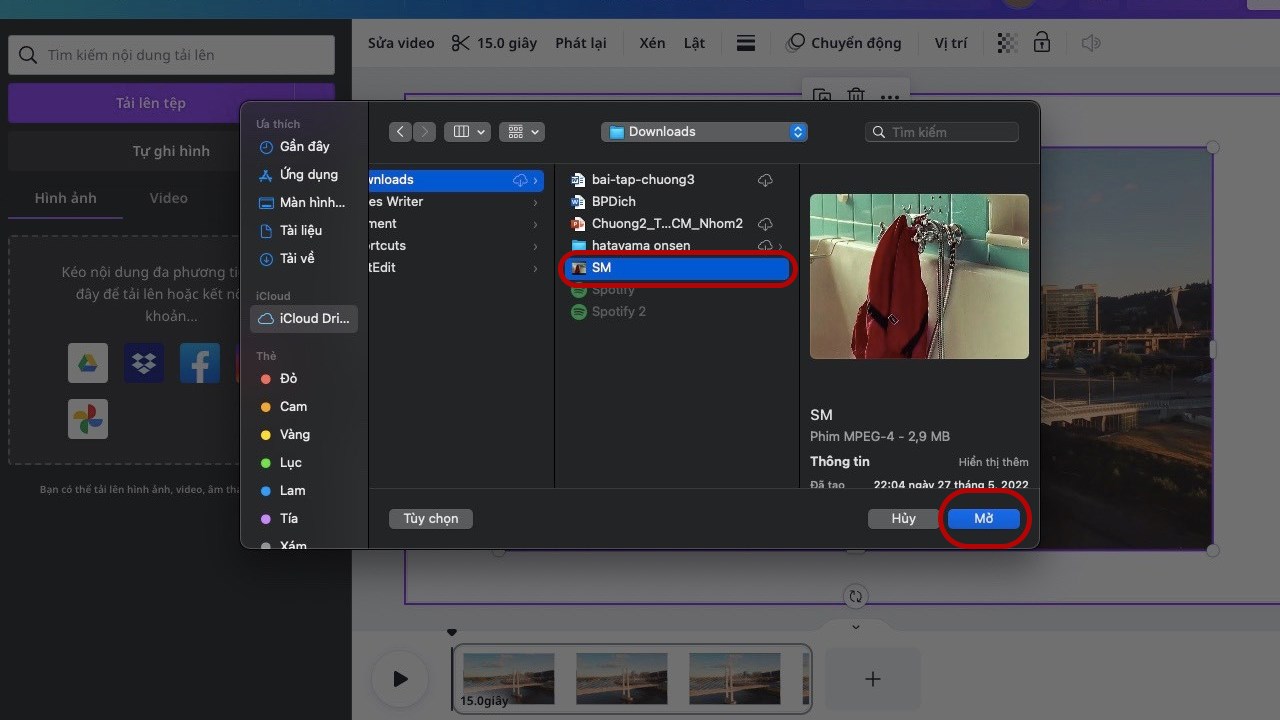Switch to the Video tab
The height and width of the screenshot is (720, 1280).
(168, 198)
